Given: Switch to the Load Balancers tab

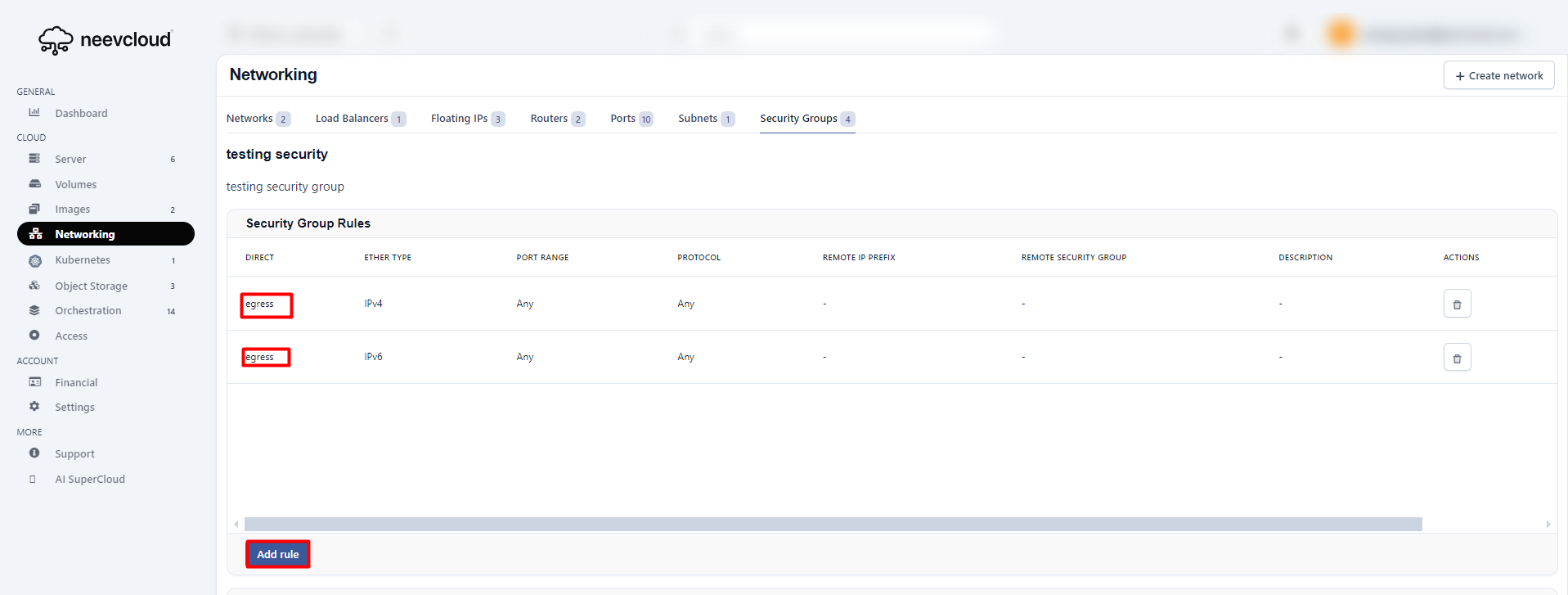Looking at the screenshot, I should (352, 119).
